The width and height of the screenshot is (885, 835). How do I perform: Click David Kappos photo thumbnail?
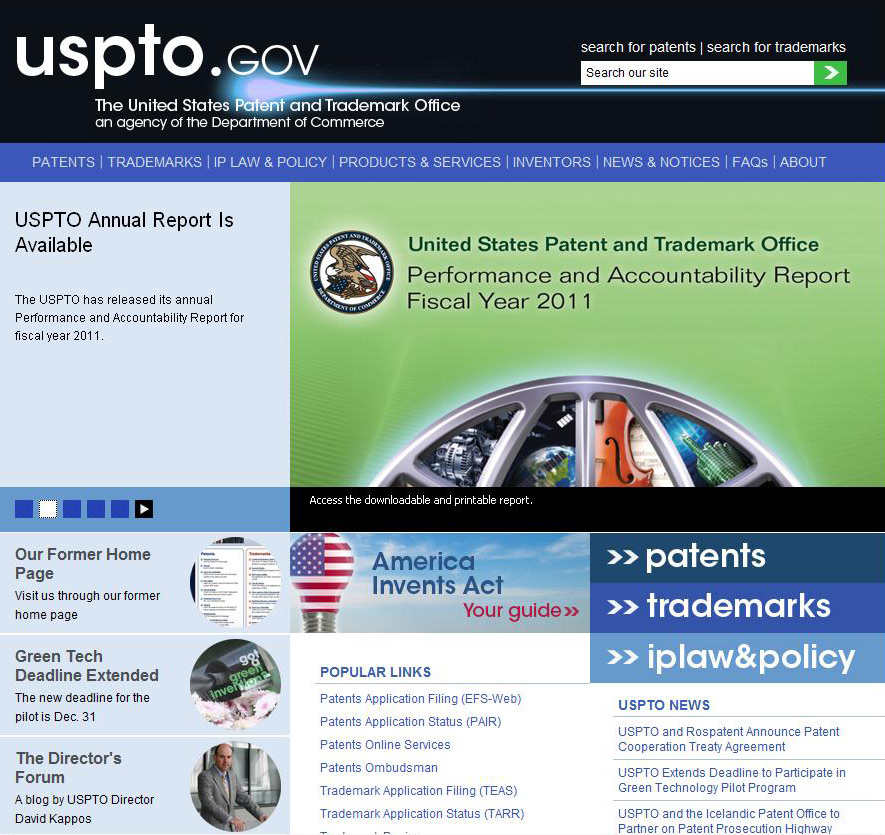point(236,787)
